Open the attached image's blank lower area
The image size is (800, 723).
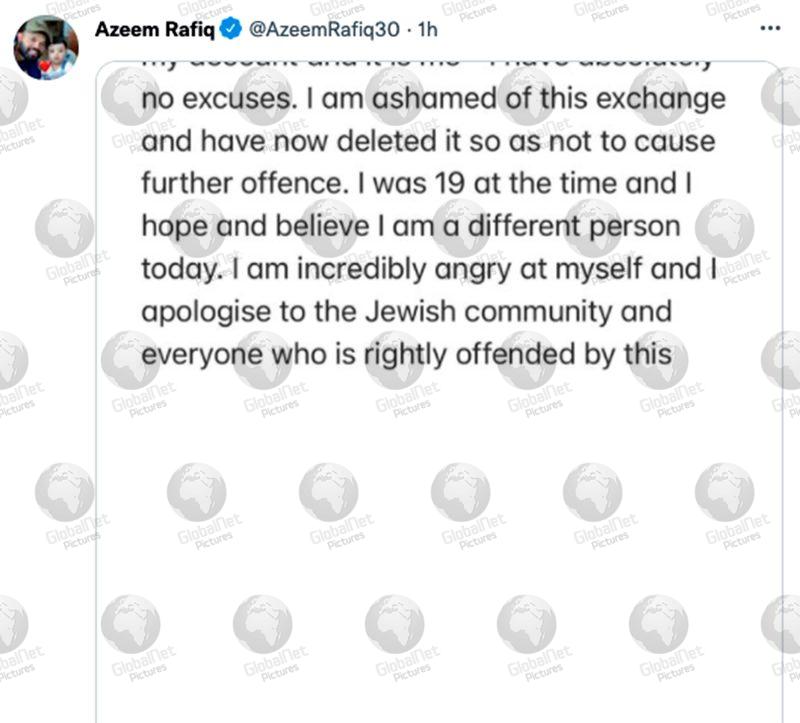click(x=439, y=551)
